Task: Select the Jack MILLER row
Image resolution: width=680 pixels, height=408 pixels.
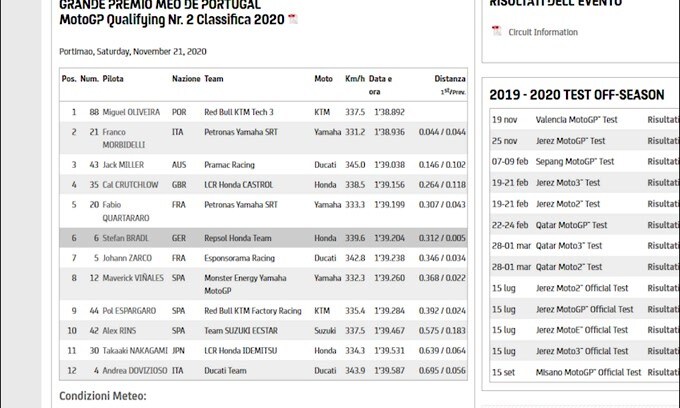Action: click(263, 165)
